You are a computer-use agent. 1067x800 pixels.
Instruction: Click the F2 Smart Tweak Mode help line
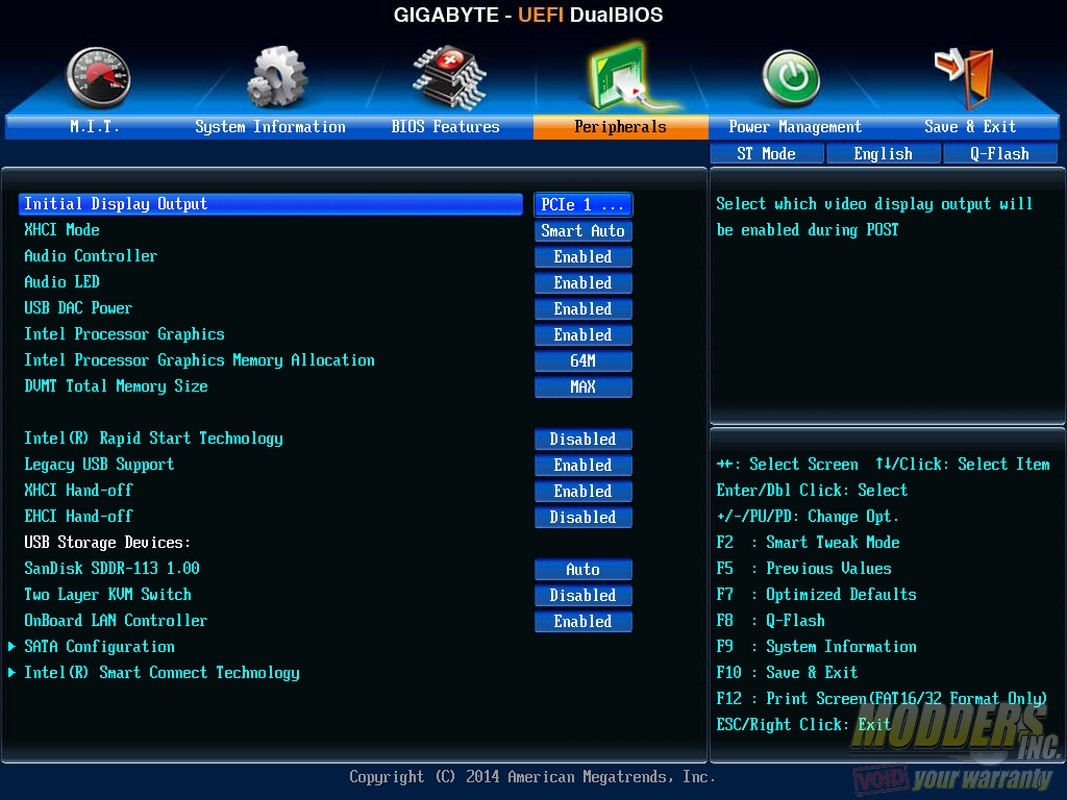click(x=808, y=542)
